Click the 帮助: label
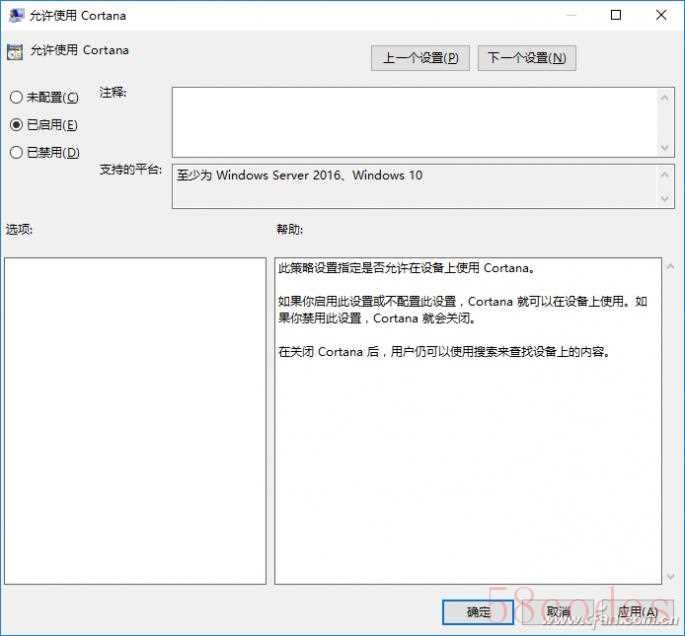The image size is (685, 636). coord(290,229)
